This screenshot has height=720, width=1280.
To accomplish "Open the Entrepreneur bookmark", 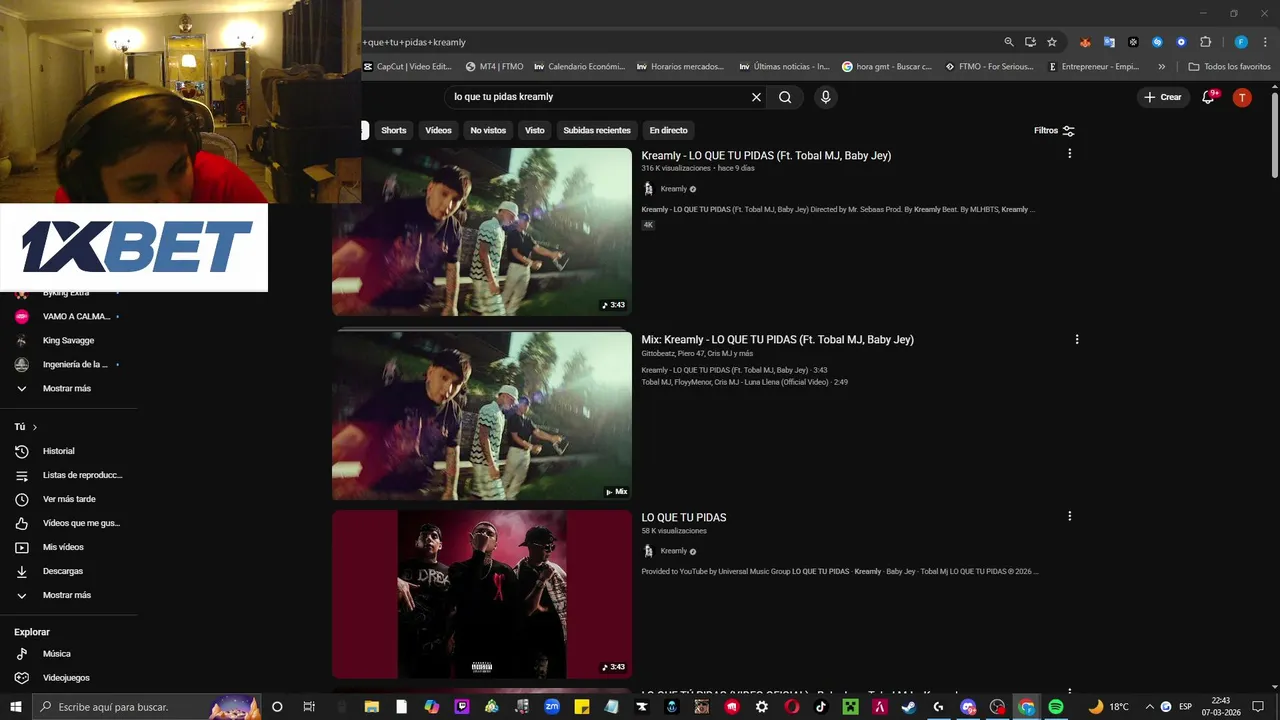I will [x=1093, y=67].
